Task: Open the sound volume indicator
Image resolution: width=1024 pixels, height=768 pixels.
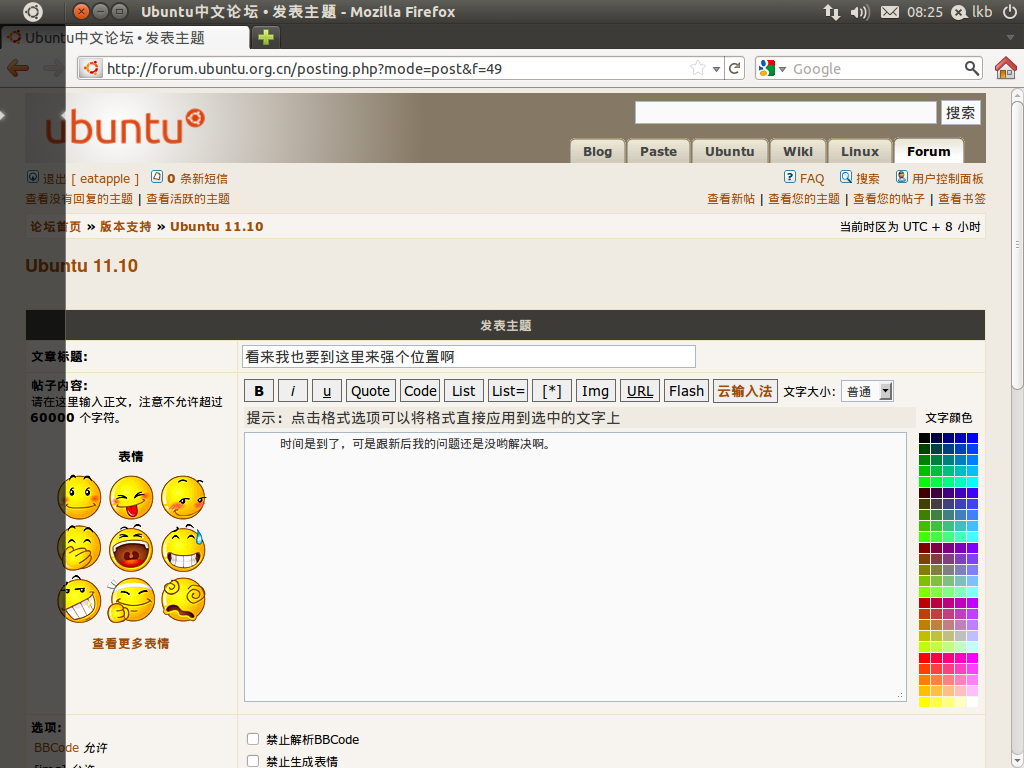Action: (860, 12)
